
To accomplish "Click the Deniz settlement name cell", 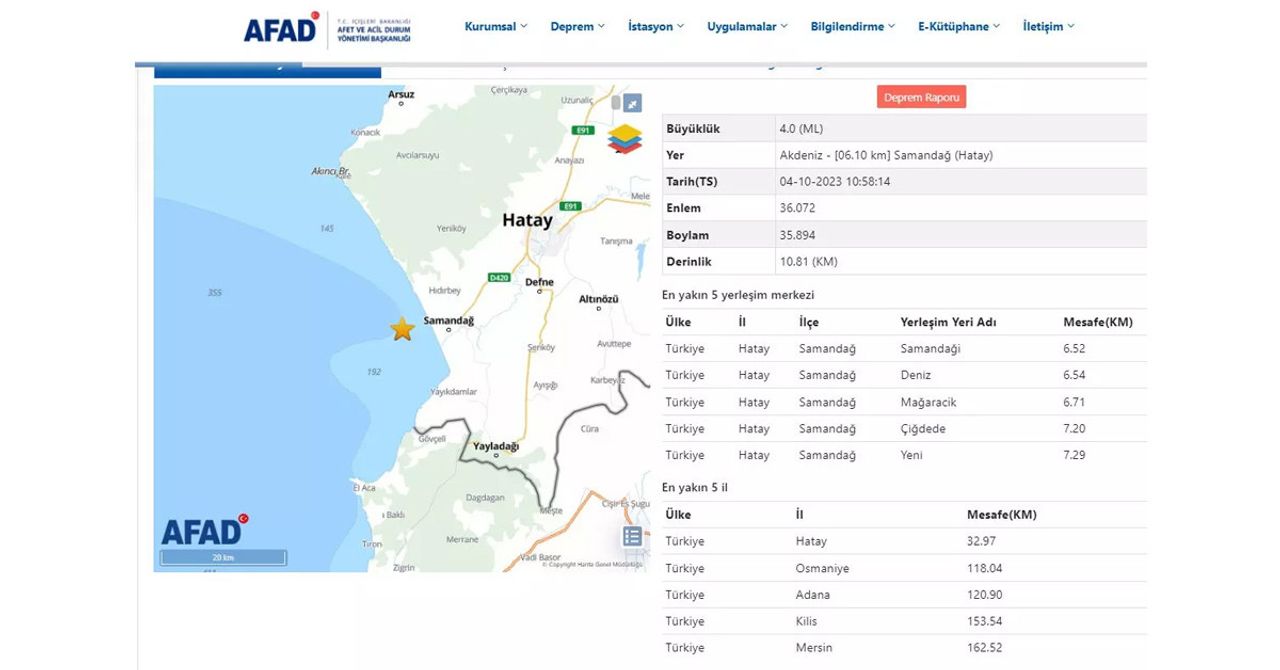I will [915, 375].
